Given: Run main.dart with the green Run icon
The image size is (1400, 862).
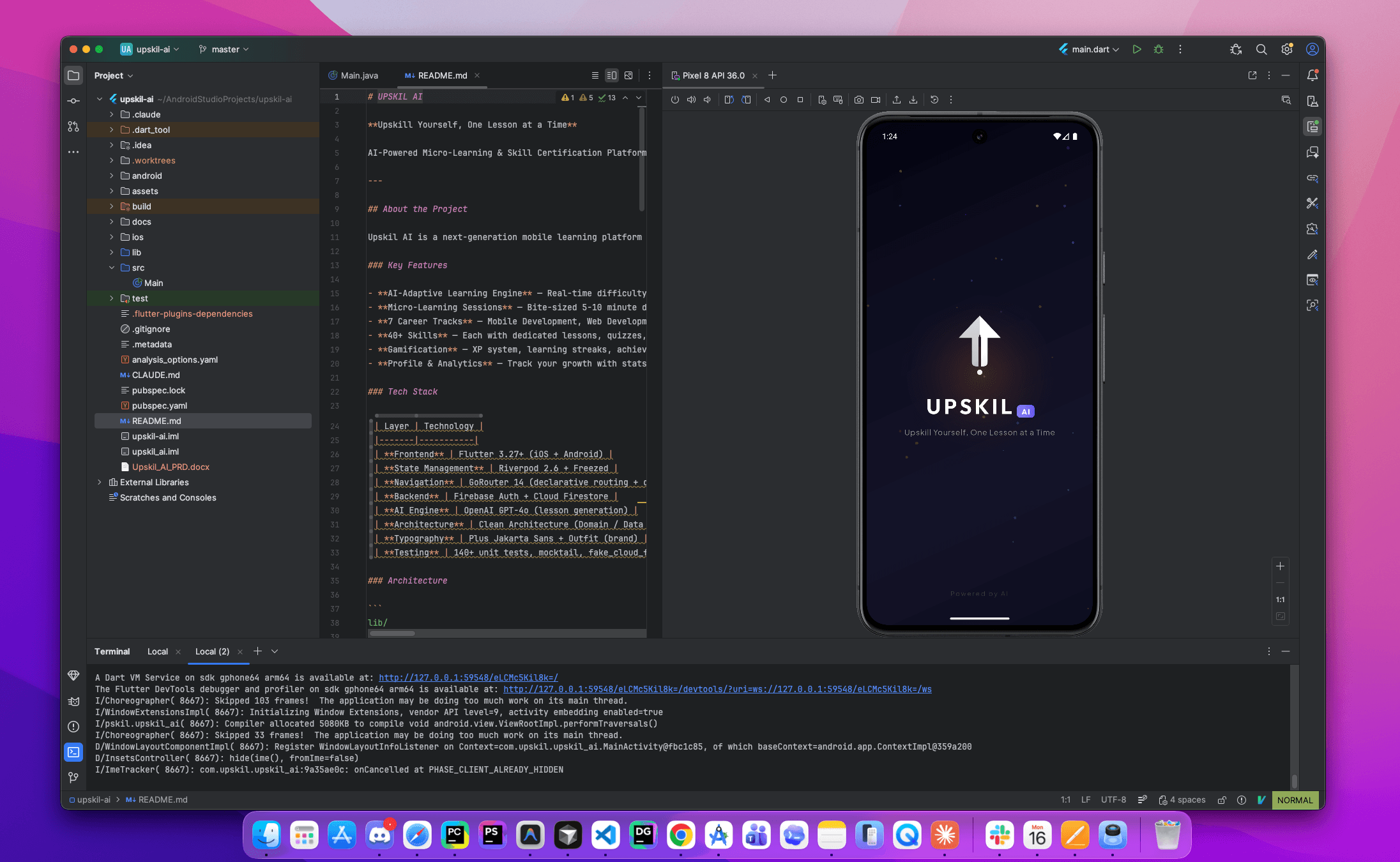Looking at the screenshot, I should pyautogui.click(x=1137, y=49).
